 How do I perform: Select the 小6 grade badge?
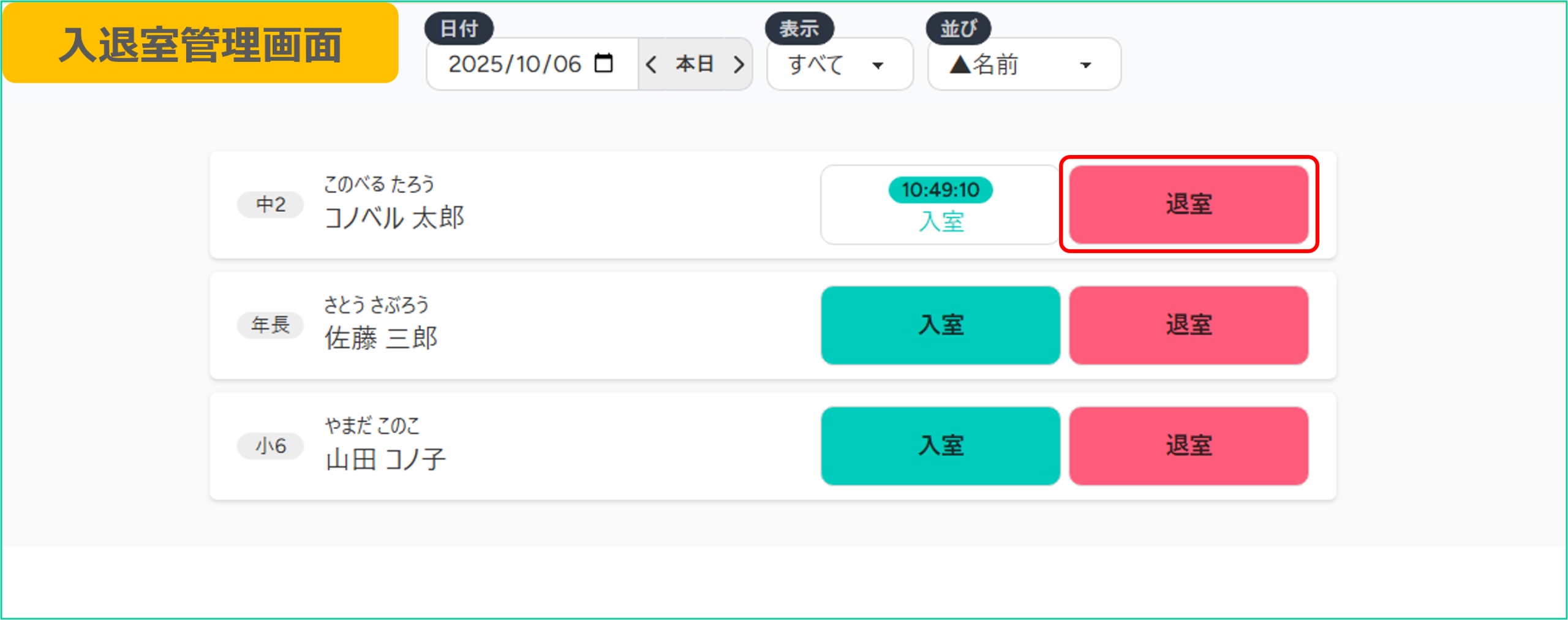[270, 446]
